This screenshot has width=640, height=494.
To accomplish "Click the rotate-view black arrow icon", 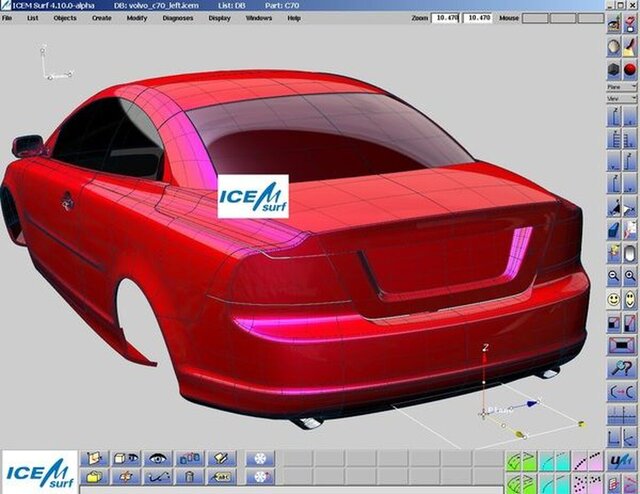I will click(613, 207).
